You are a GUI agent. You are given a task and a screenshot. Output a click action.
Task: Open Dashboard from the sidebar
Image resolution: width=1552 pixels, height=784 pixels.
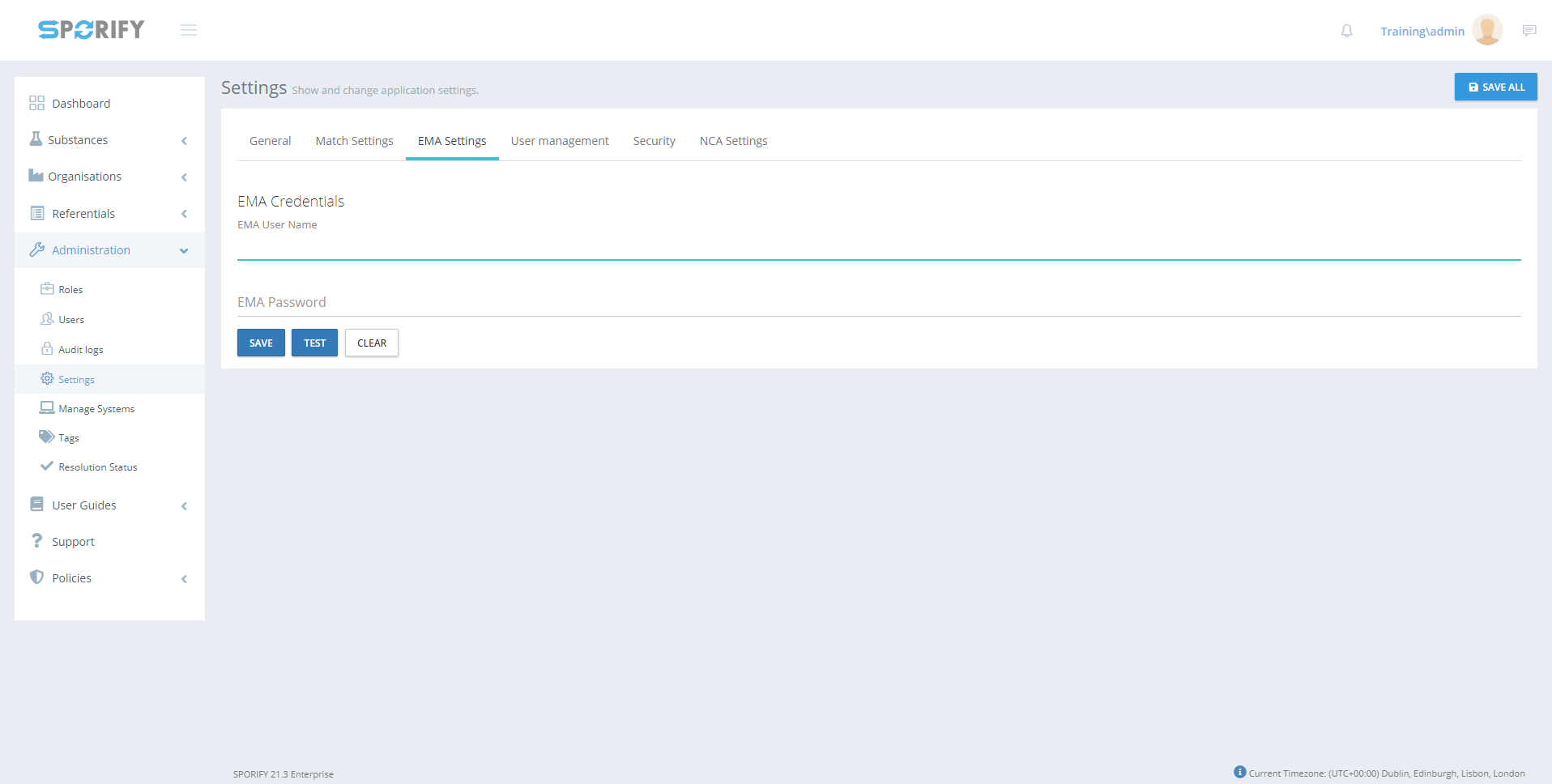81,104
